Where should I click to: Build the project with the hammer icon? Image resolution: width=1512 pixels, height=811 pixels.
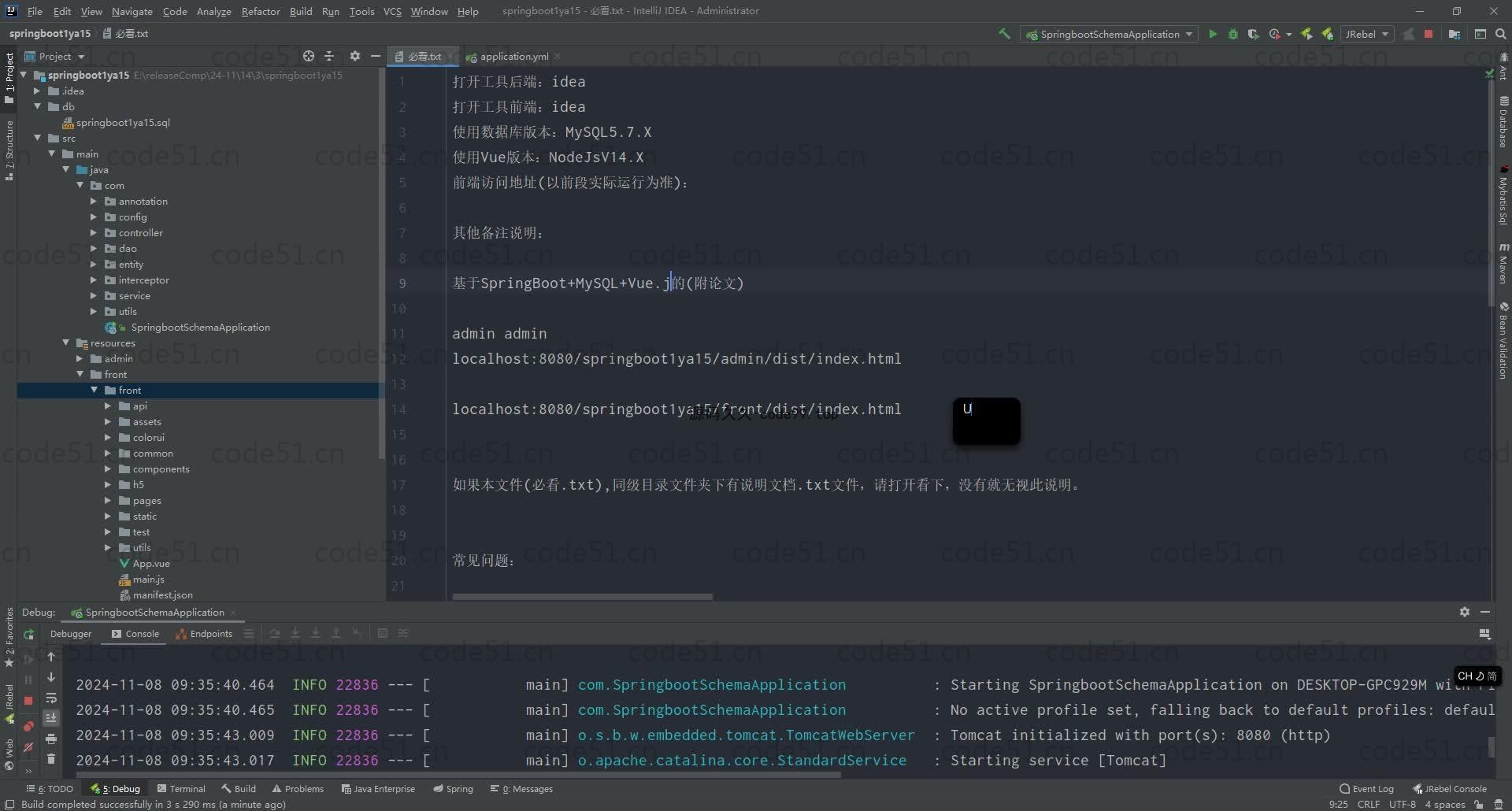pos(1004,34)
